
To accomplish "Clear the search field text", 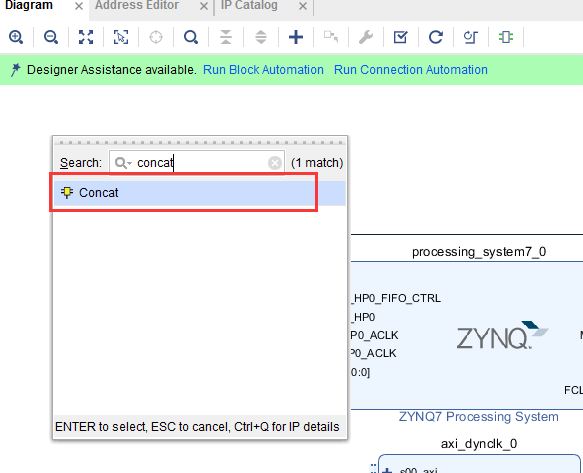I will tap(275, 163).
